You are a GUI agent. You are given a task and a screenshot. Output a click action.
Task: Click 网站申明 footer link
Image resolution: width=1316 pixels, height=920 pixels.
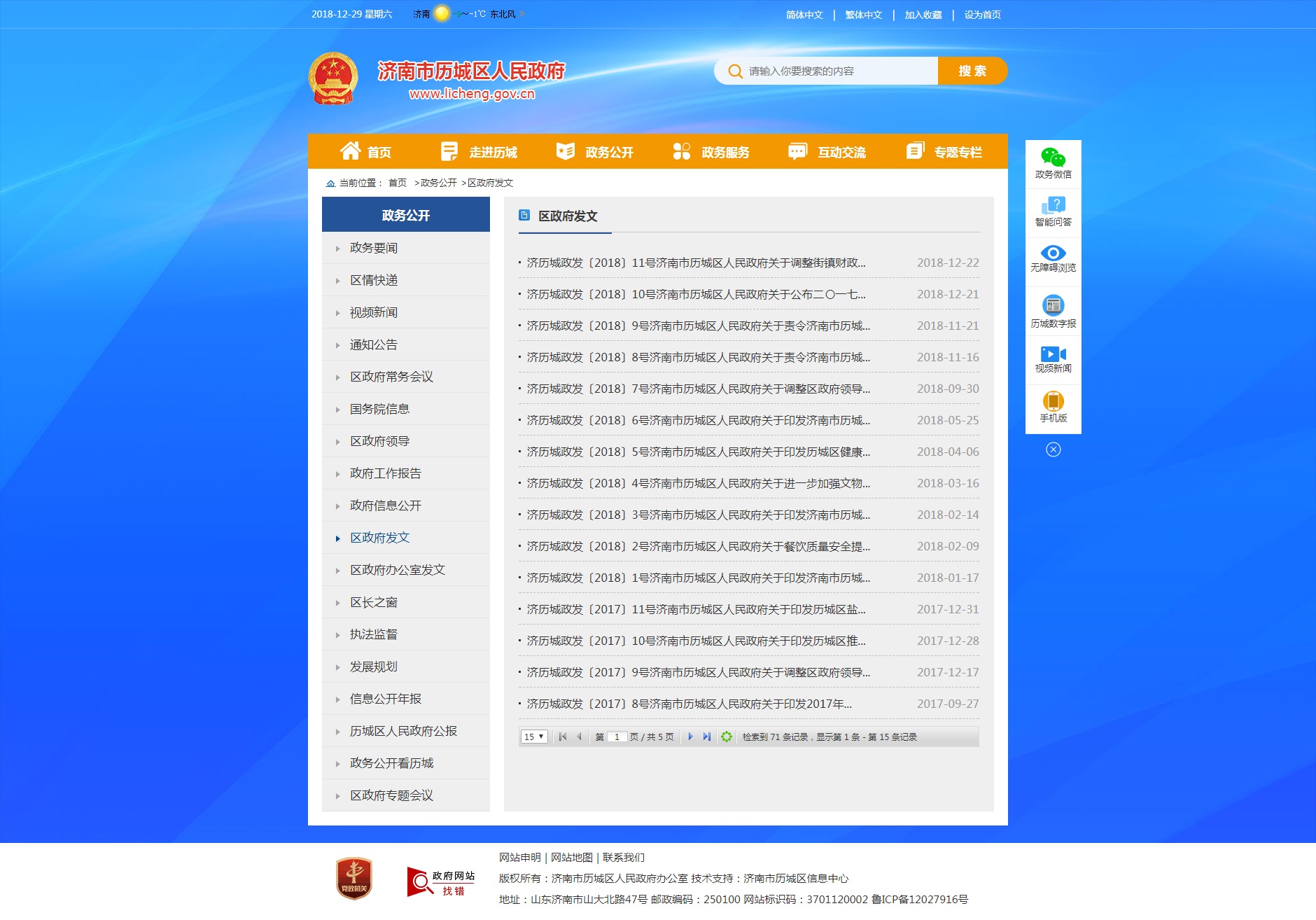tap(520, 858)
